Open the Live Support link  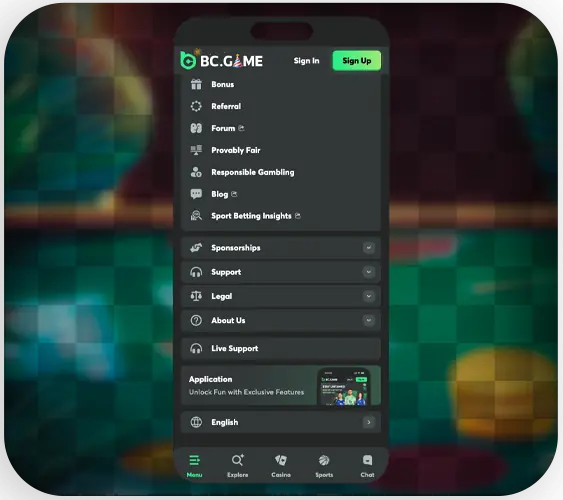[281, 349]
